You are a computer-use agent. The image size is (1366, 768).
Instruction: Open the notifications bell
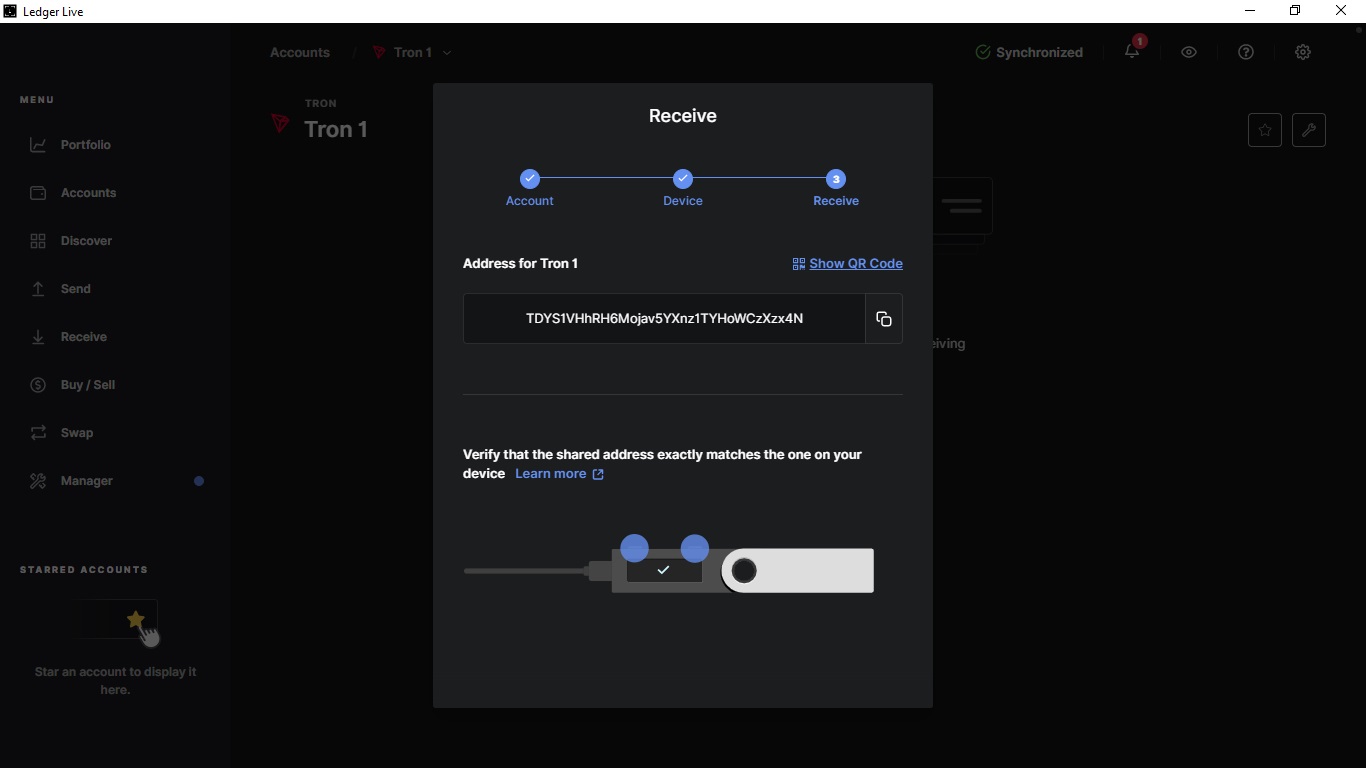pos(1132,52)
